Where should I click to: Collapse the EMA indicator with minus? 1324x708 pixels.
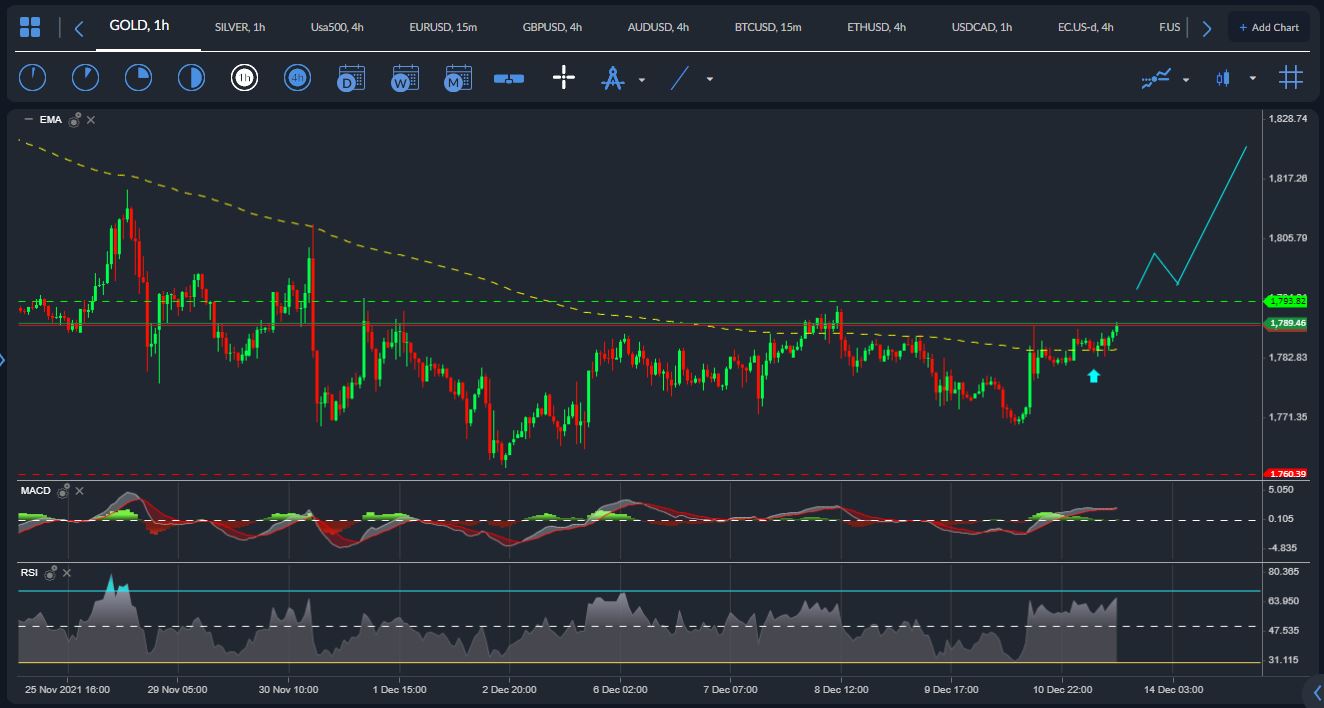(x=28, y=120)
